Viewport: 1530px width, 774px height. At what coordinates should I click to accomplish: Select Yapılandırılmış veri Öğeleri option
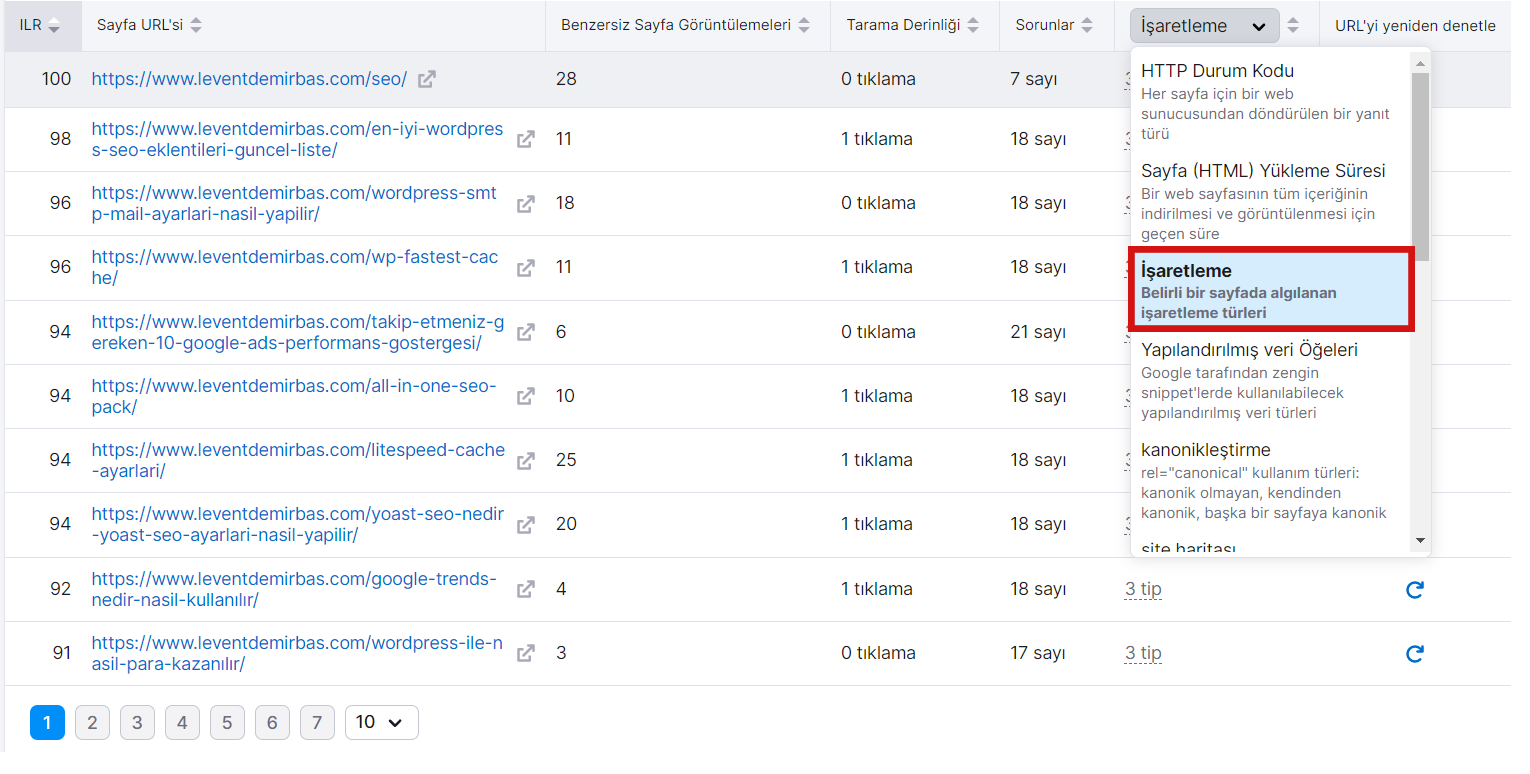click(x=1271, y=380)
